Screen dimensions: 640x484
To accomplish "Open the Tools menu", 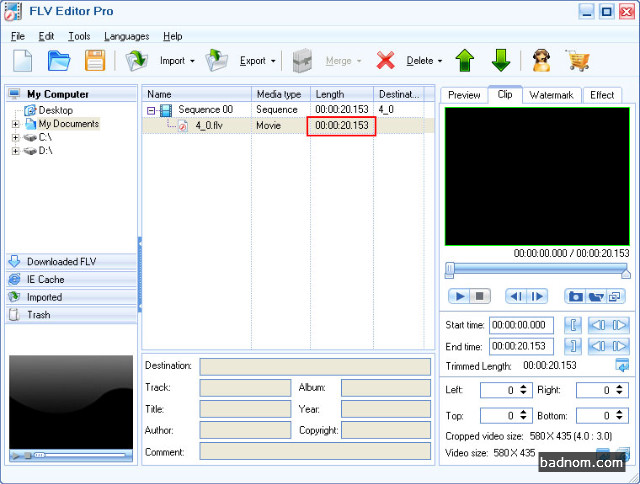I will 79,36.
